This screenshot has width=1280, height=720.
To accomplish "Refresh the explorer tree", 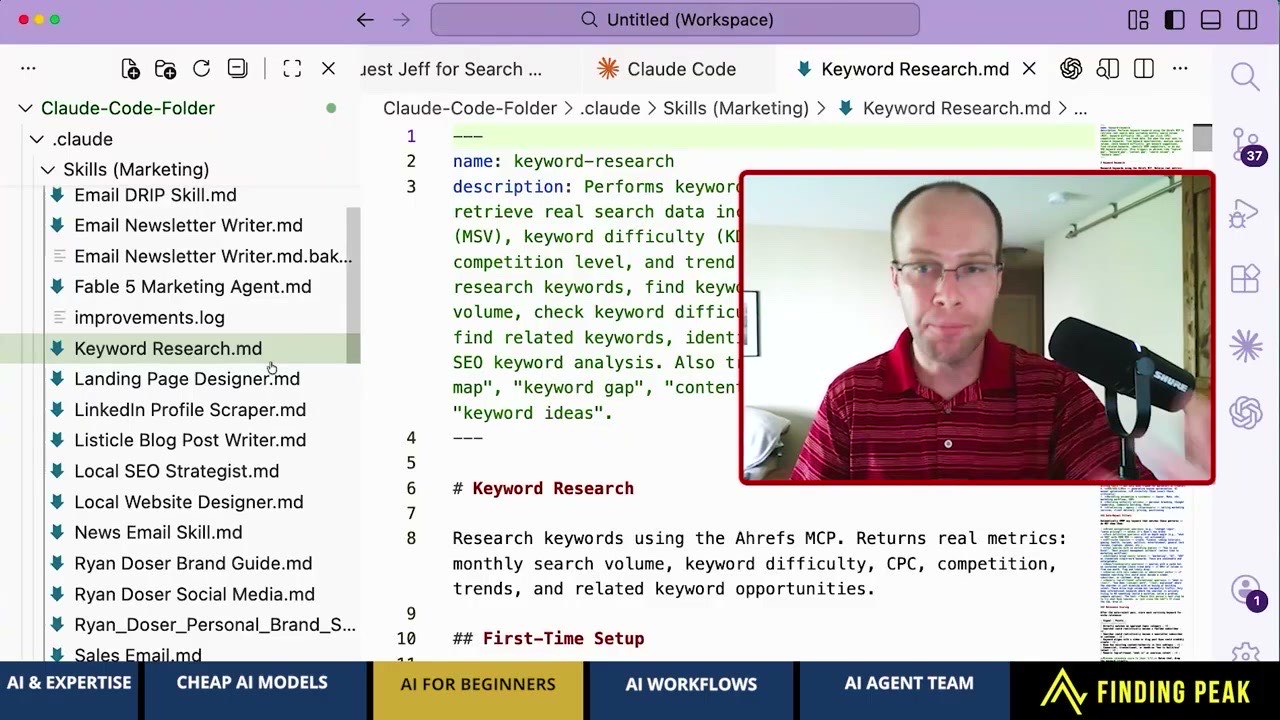I will [x=201, y=68].
